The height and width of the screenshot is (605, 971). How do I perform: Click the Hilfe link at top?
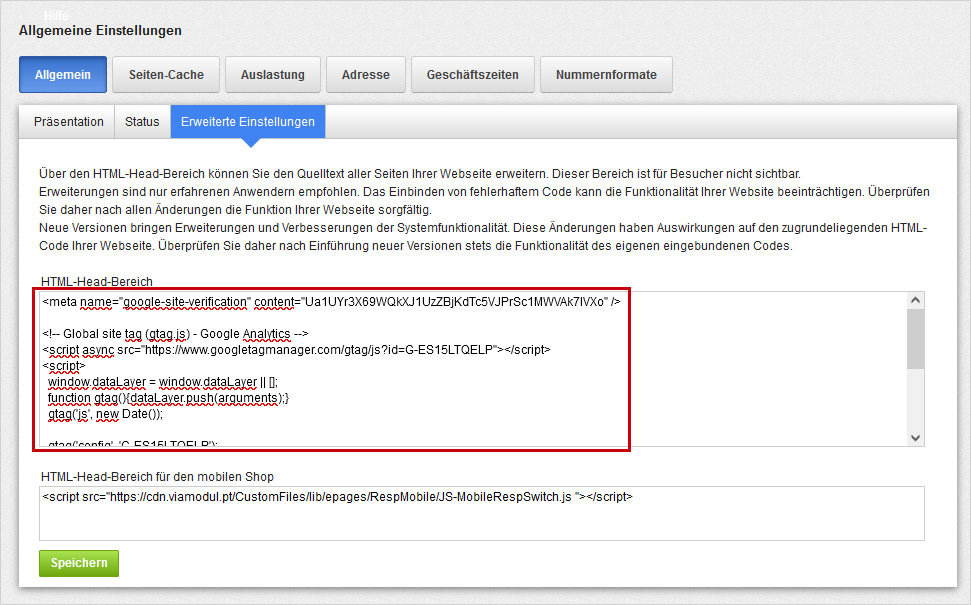pos(56,15)
